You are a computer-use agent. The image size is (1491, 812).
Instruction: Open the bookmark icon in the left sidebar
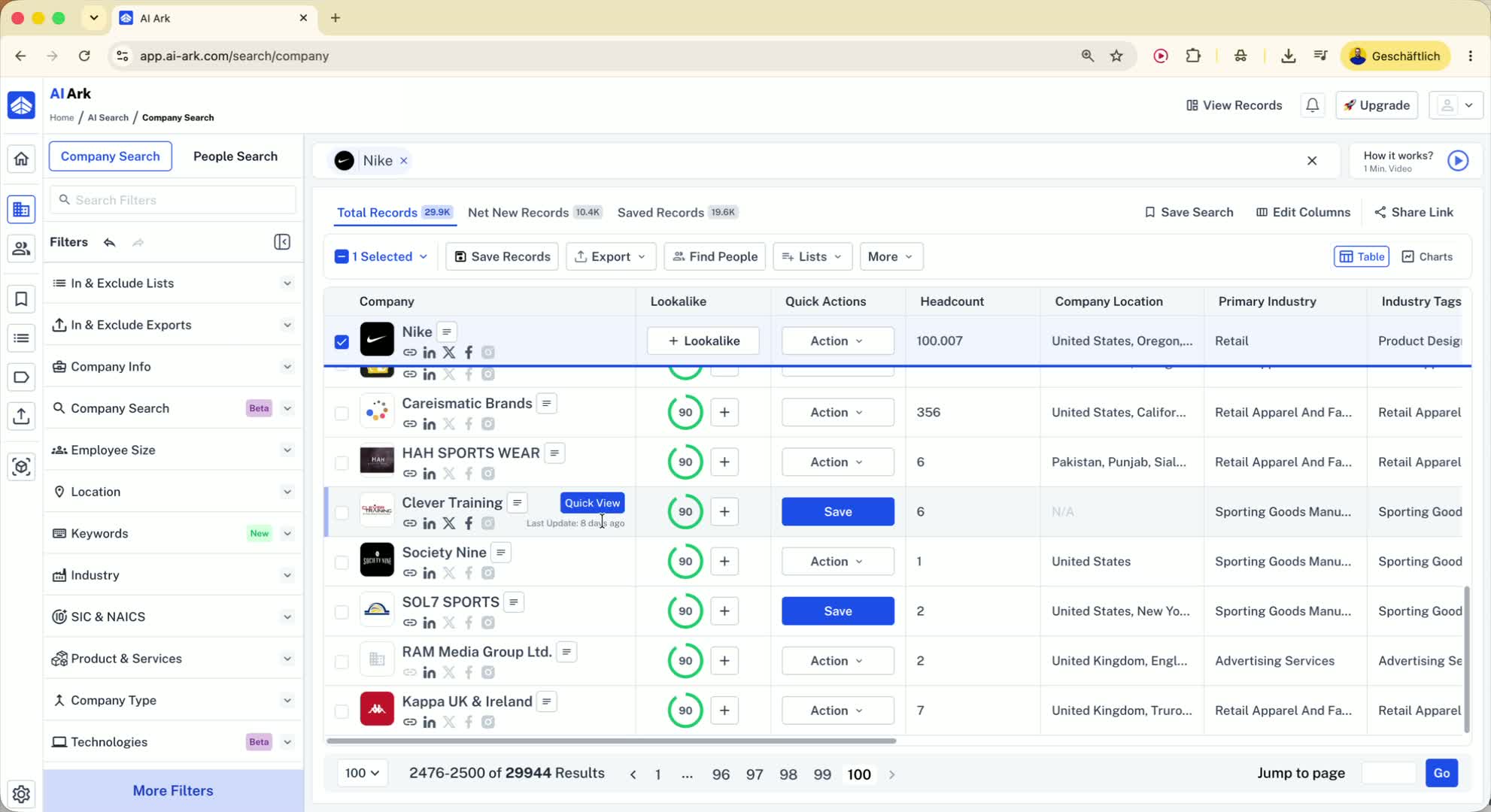[21, 299]
